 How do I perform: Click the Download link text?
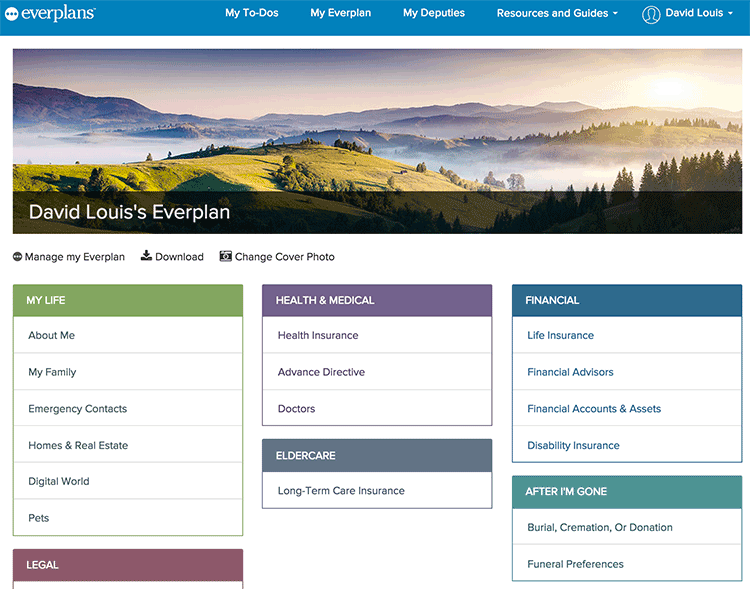pos(179,257)
